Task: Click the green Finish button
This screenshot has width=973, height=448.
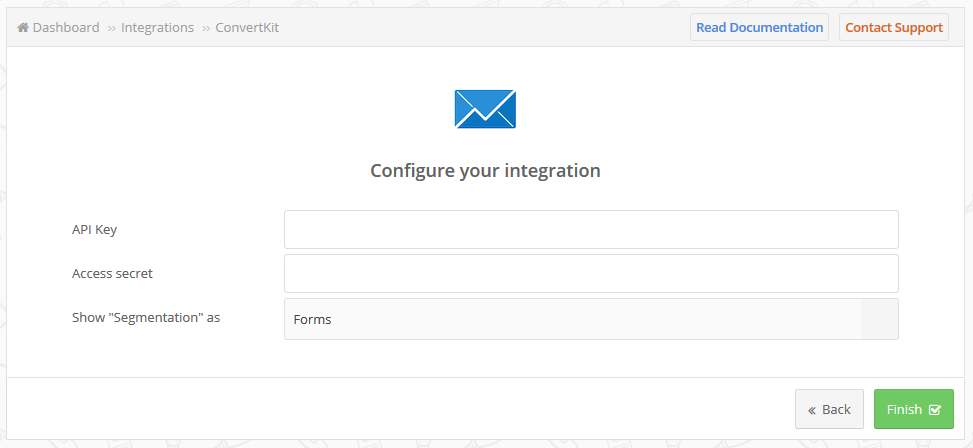Action: (913, 410)
